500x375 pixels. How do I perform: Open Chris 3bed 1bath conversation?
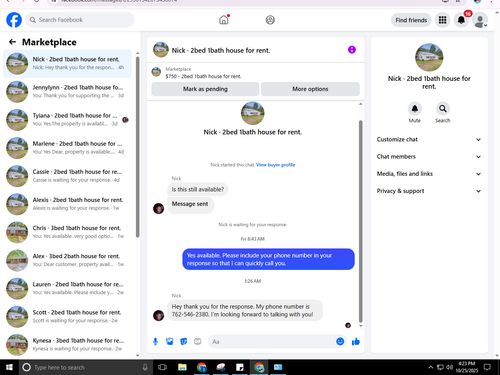[67, 232]
